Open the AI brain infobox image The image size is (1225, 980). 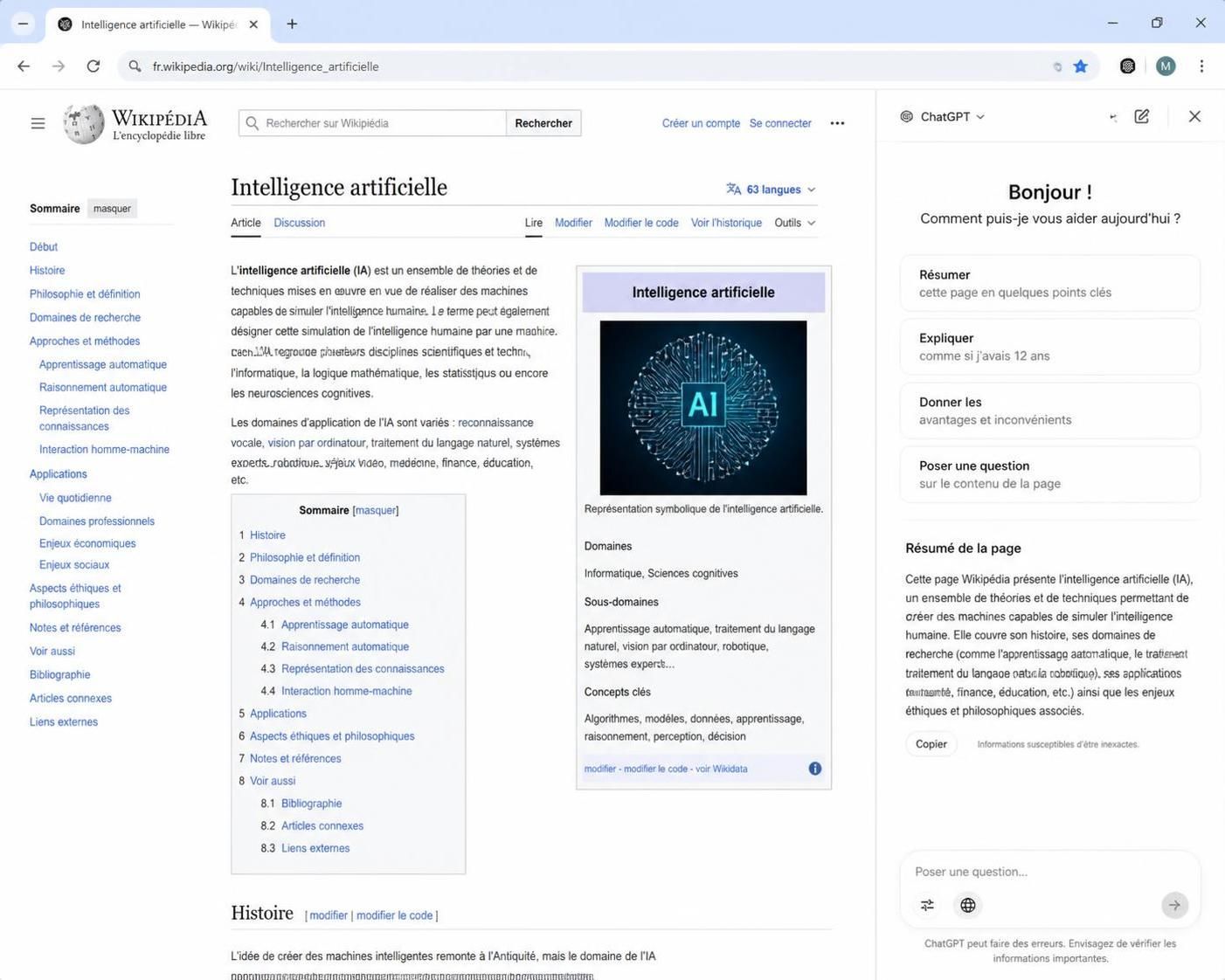[703, 408]
